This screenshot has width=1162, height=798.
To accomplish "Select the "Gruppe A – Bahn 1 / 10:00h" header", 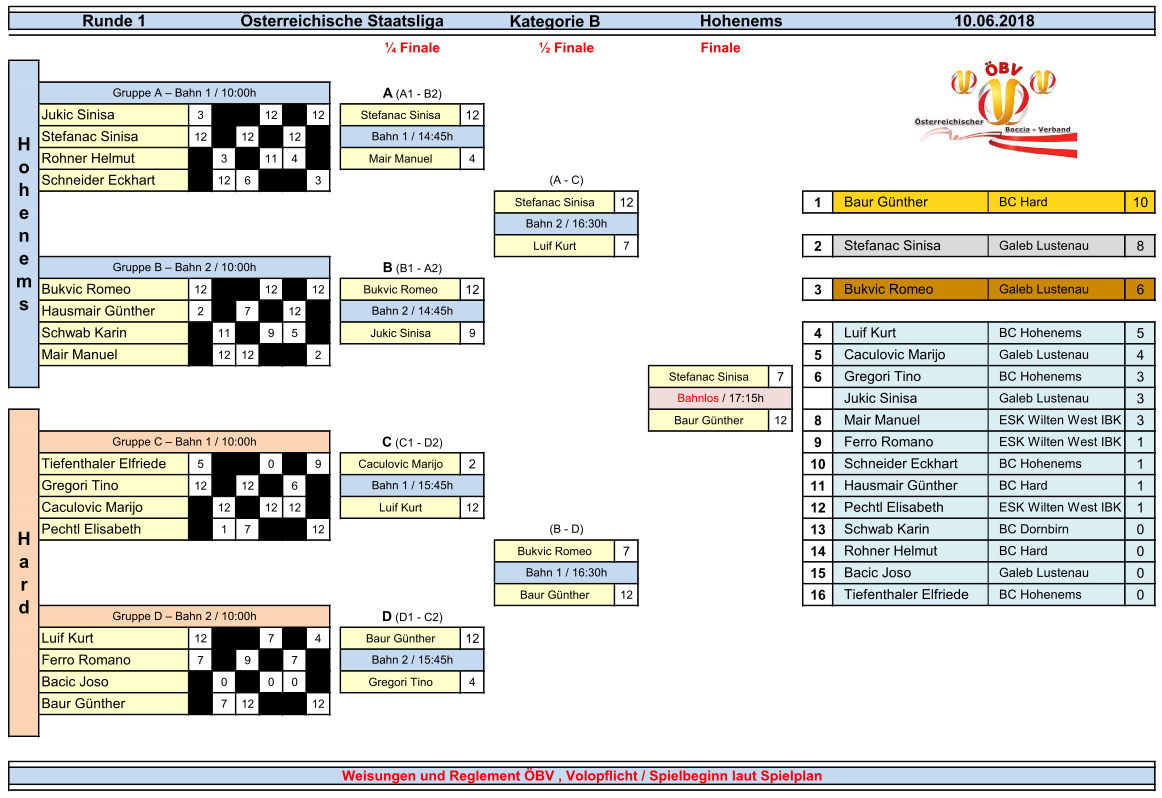I will point(184,93).
